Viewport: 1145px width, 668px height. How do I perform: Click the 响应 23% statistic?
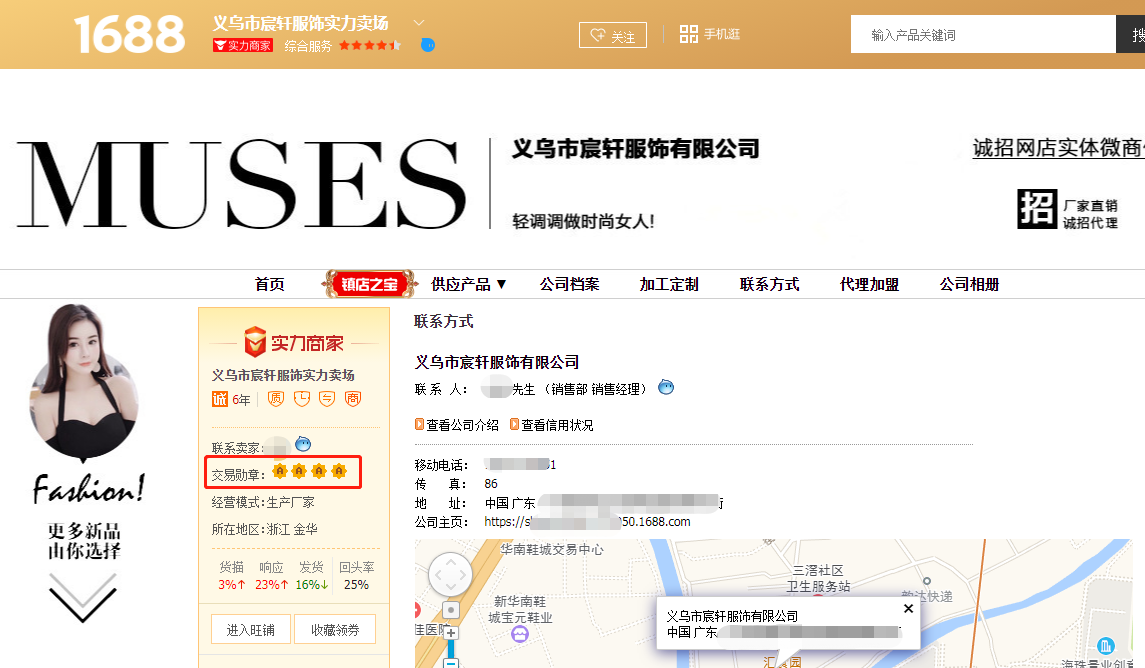tap(272, 576)
